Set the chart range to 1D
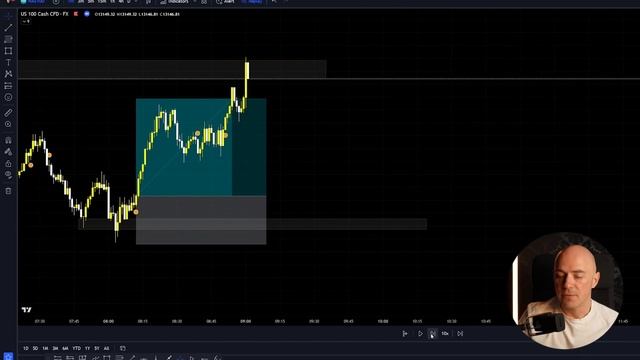Image resolution: width=640 pixels, height=360 pixels. click(26, 348)
